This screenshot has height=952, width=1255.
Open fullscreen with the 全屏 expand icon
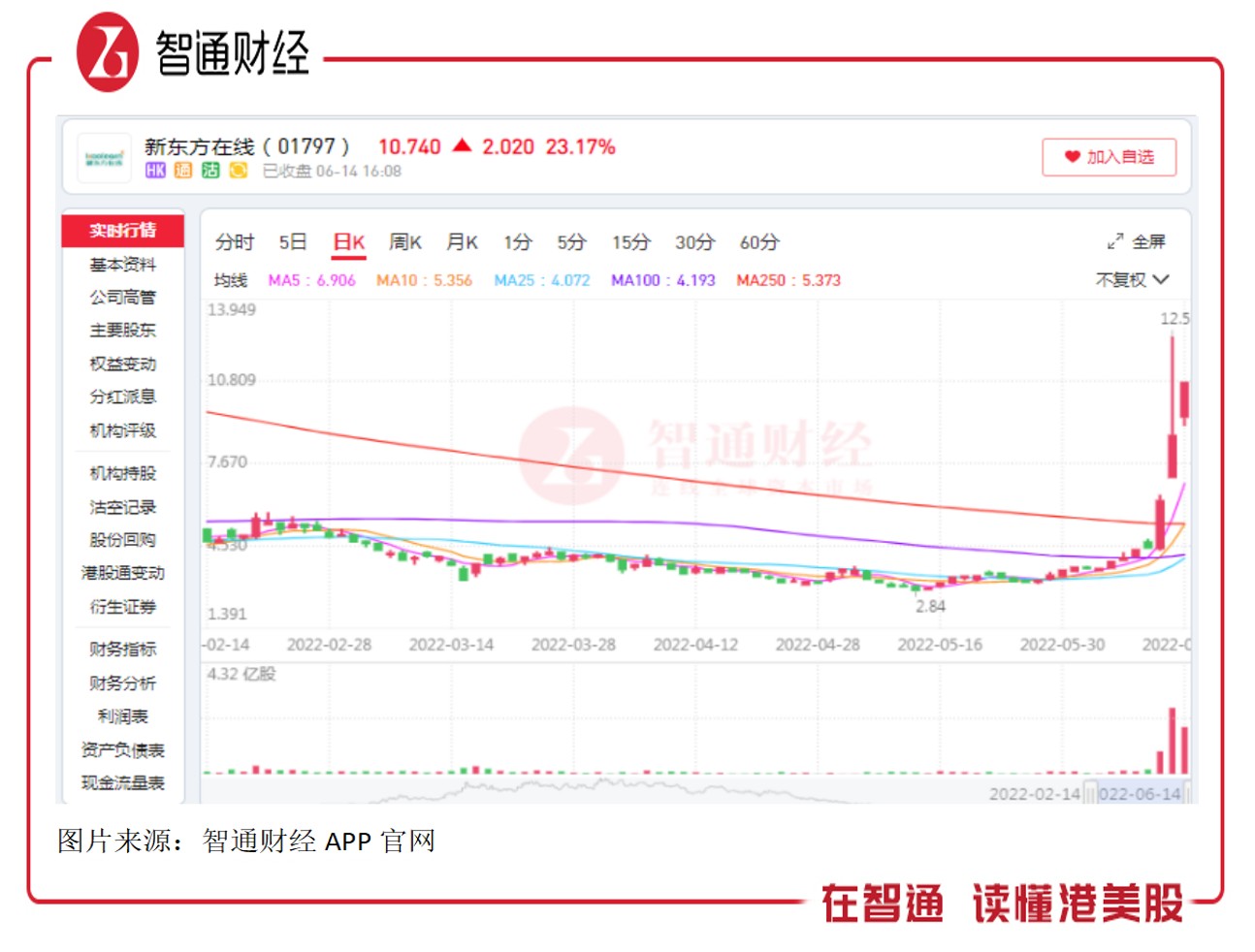point(1115,241)
